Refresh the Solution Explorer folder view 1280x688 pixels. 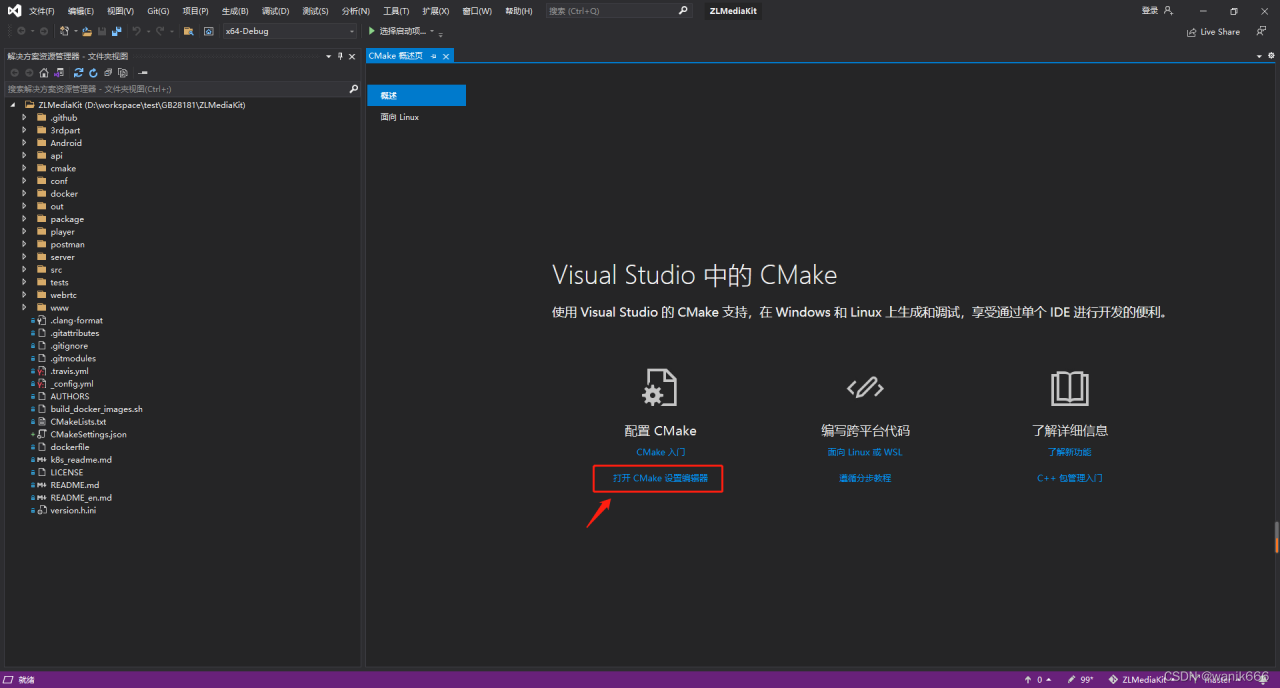(93, 73)
